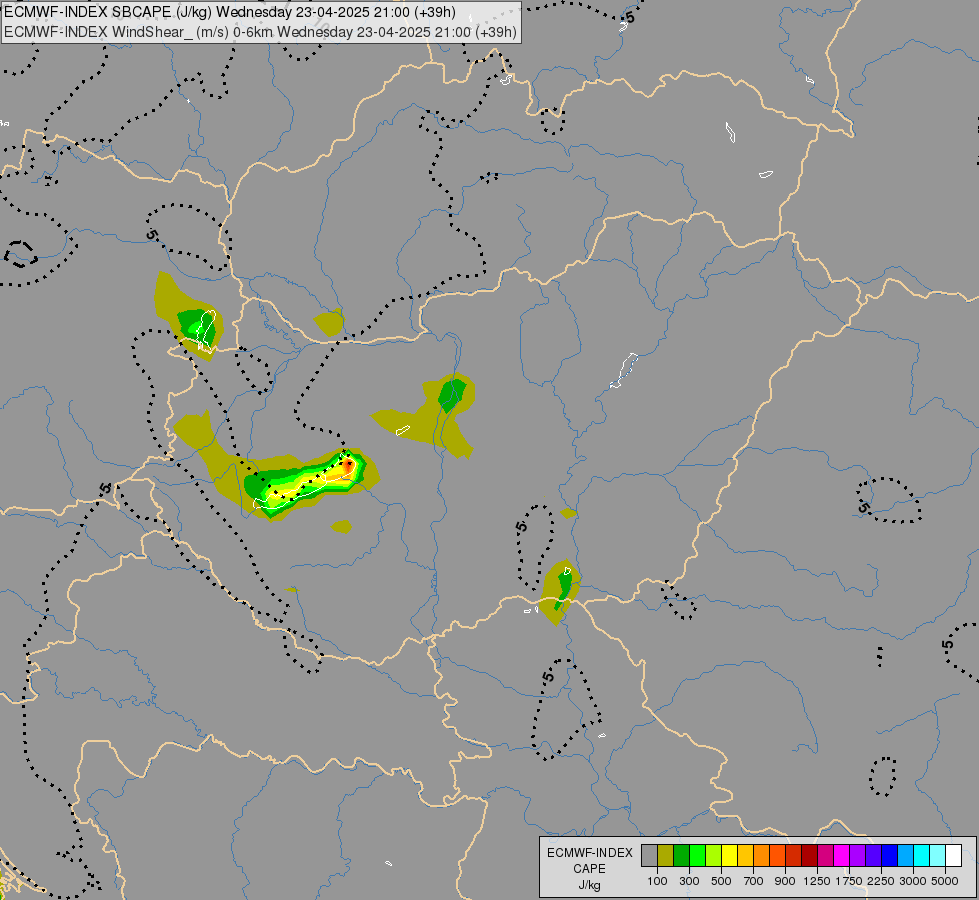Click the purple 1750 J/kg swatch

857,855
